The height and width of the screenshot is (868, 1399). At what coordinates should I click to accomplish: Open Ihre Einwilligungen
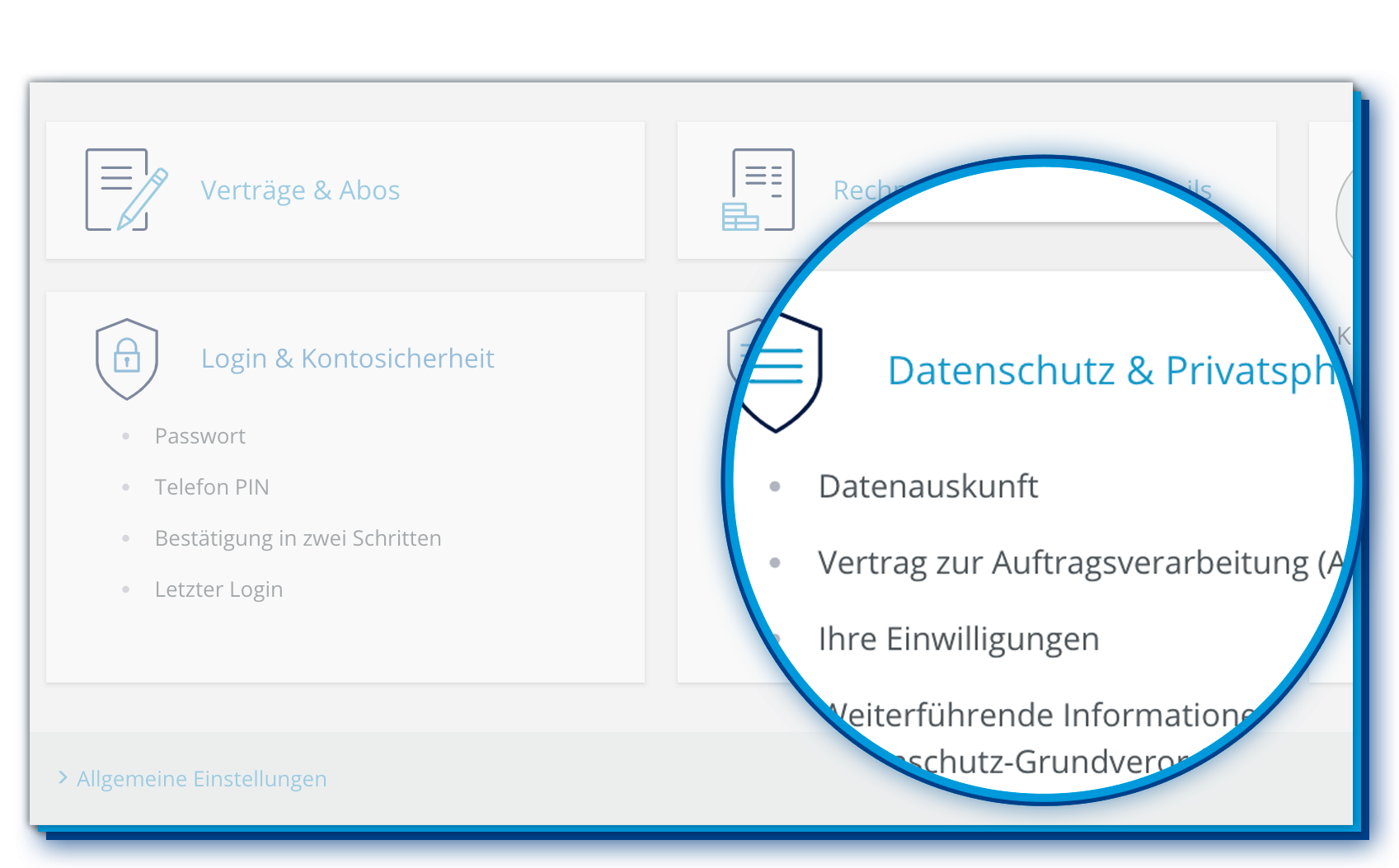pos(958,639)
